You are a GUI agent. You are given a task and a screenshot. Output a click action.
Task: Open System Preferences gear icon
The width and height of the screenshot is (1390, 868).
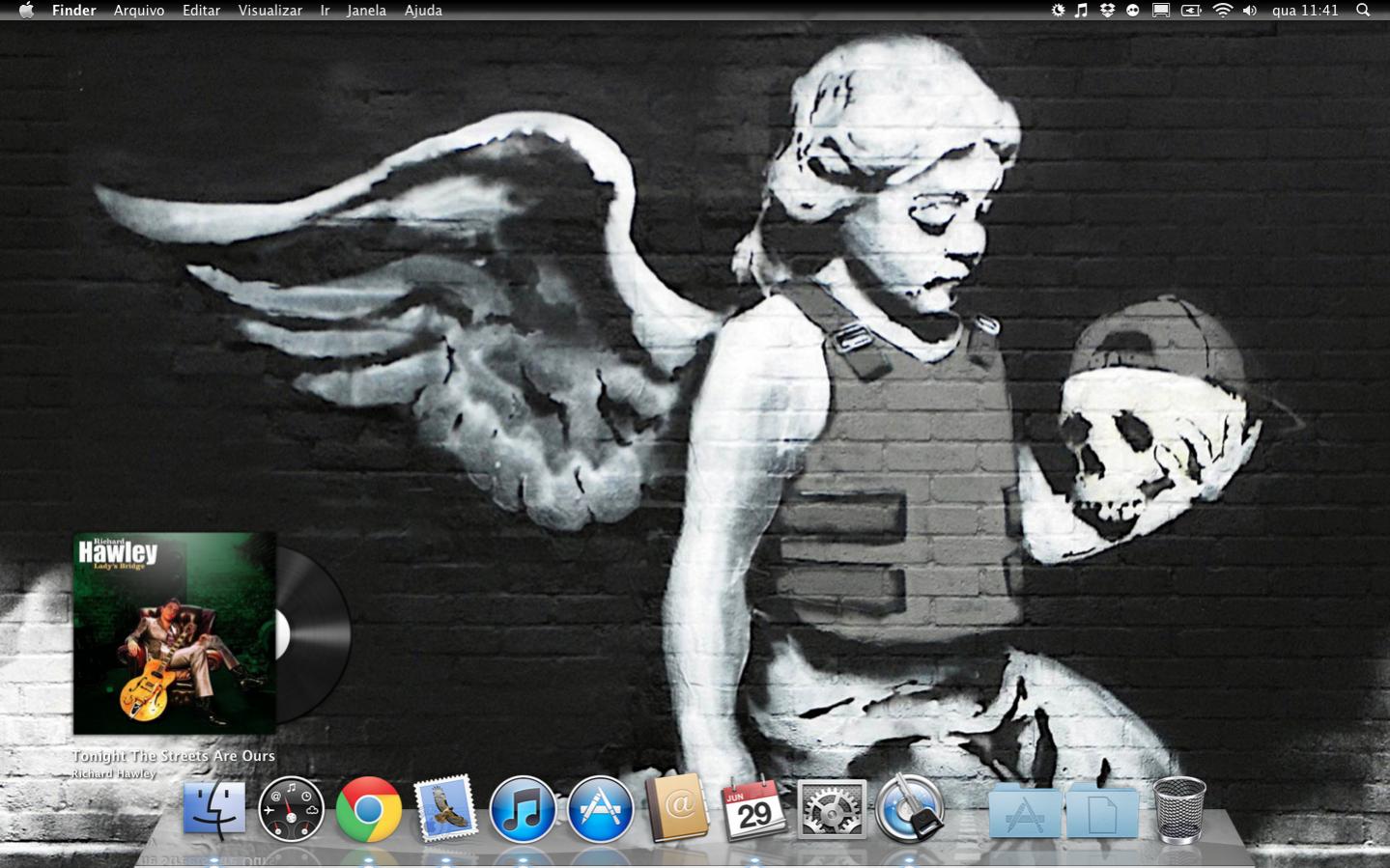click(832, 809)
